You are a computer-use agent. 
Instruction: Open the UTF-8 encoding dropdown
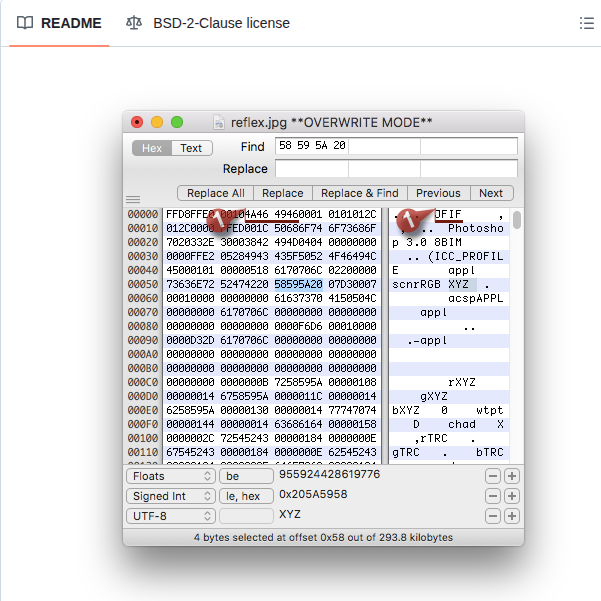(x=171, y=516)
